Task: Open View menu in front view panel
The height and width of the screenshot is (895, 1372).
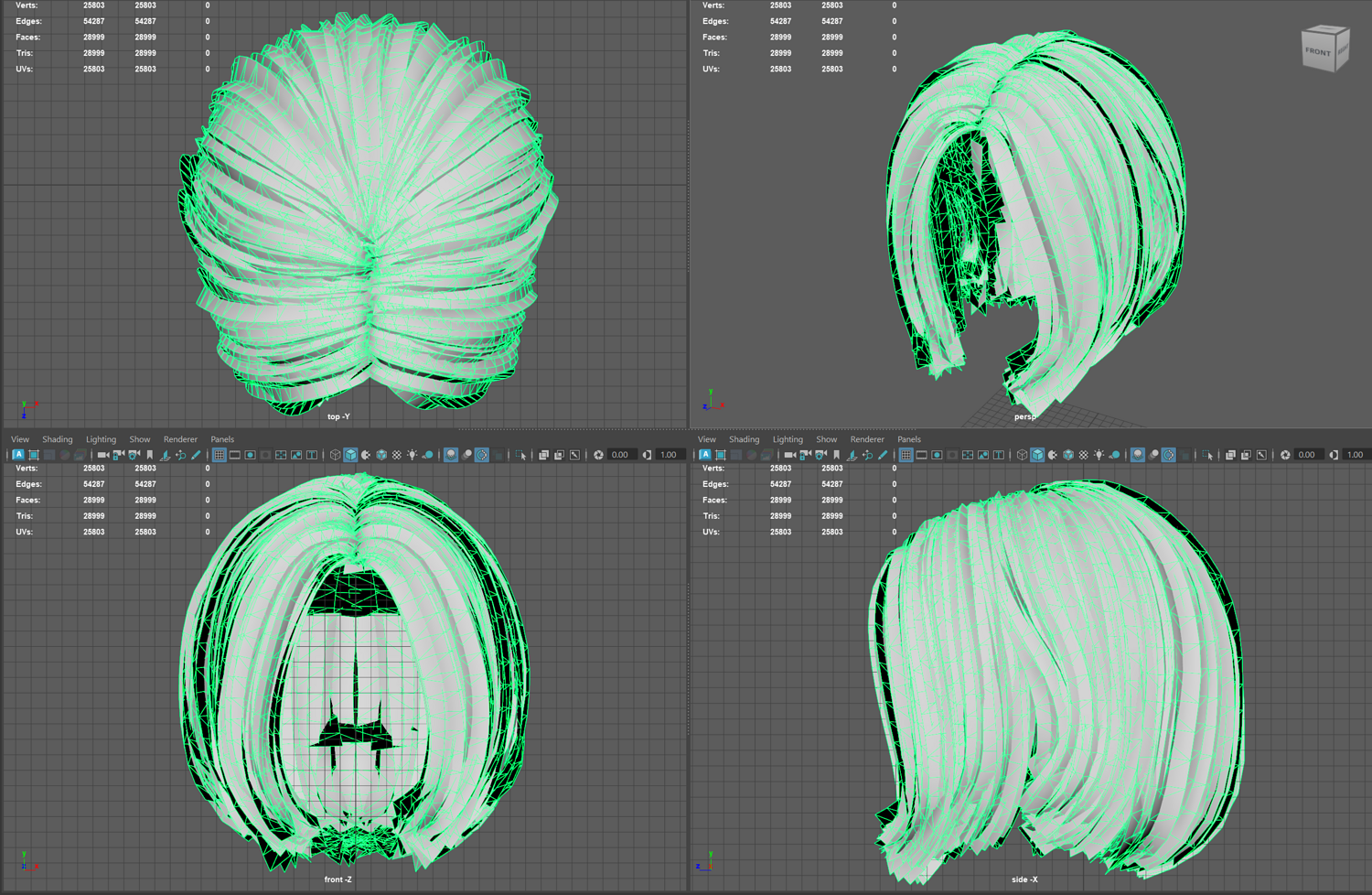Action: click(20, 439)
